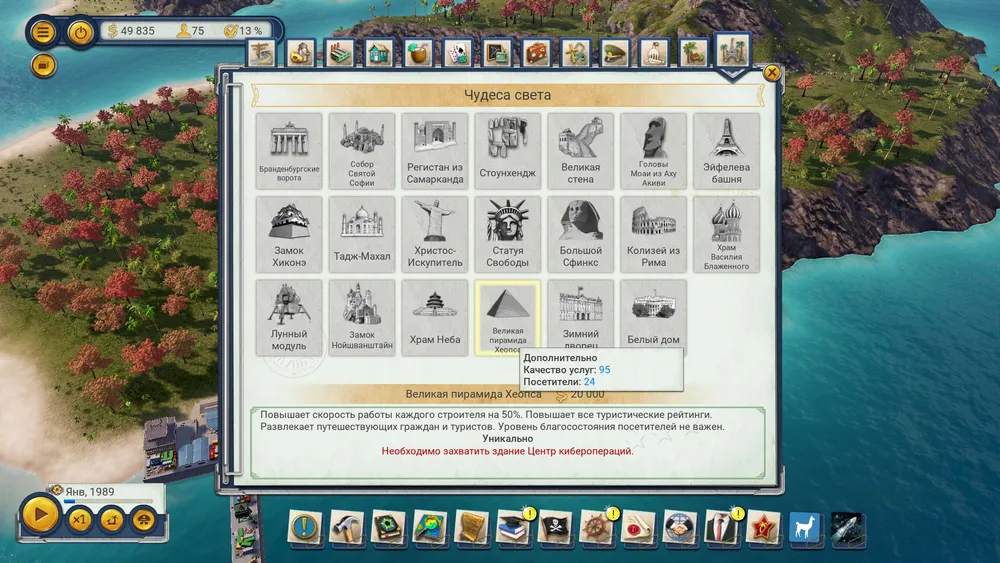This screenshot has width=1000, height=563.
Task: Select the Колизей из Рима wonder
Action: [x=653, y=235]
